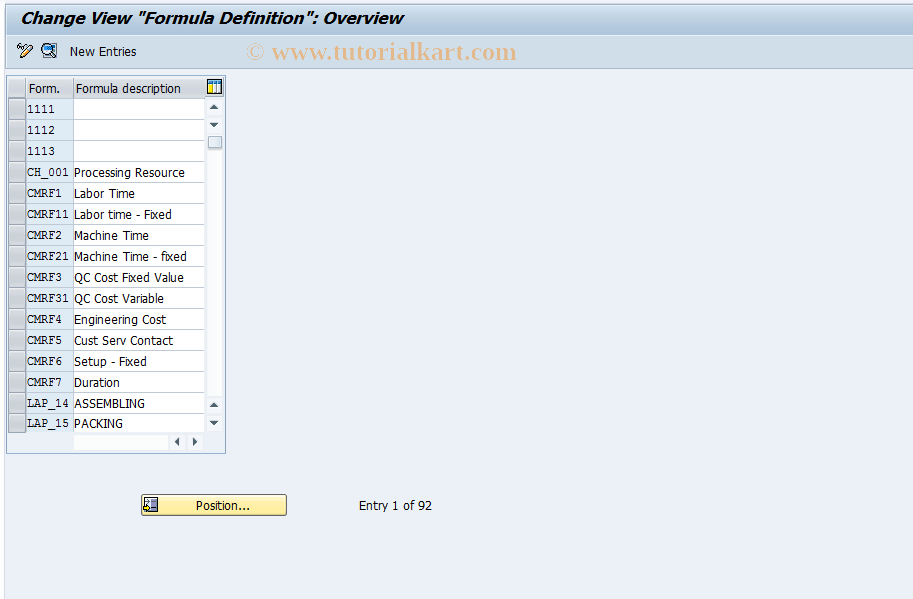Select row LAP_15 via its row selector
913x599 pixels.
(17, 423)
